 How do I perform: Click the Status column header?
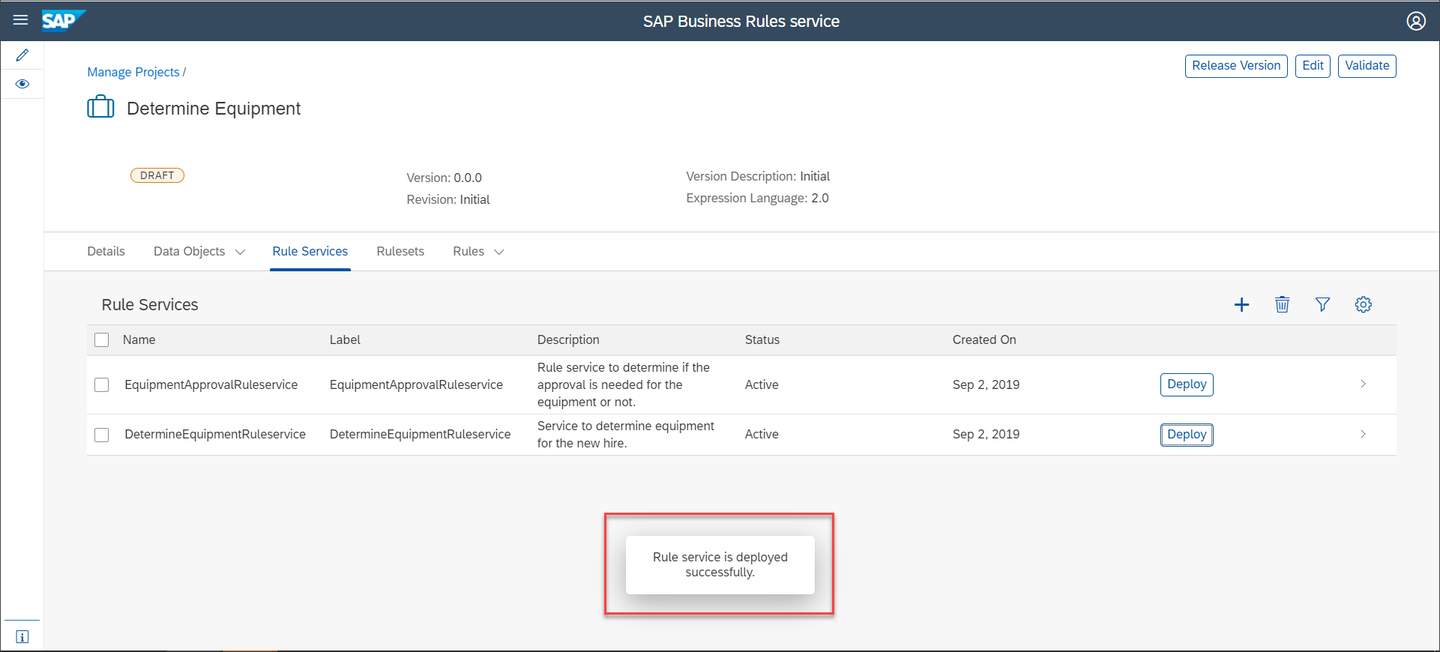(x=762, y=340)
